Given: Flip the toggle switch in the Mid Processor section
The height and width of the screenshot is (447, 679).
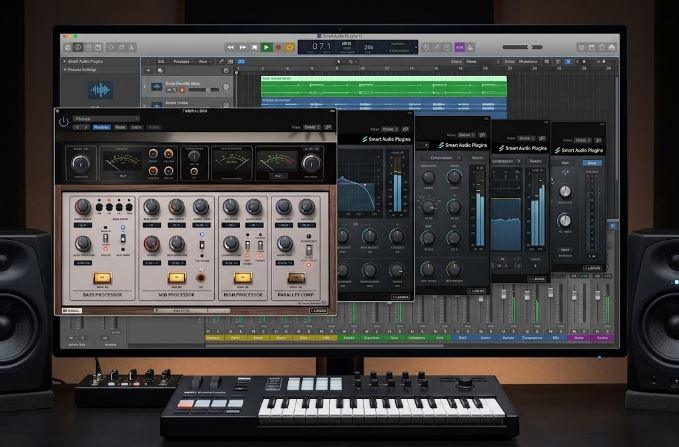Looking at the screenshot, I should coord(202,245).
